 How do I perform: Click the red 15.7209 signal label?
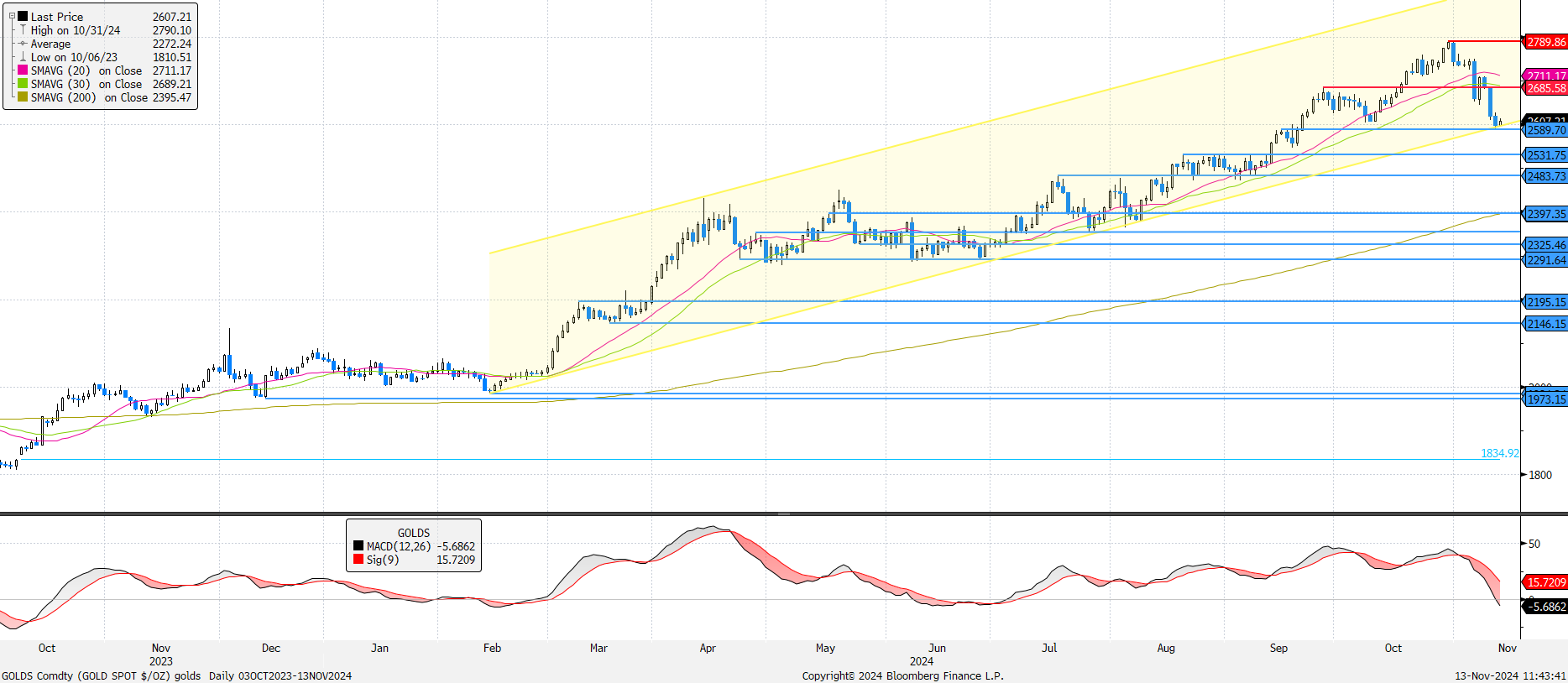1545,582
